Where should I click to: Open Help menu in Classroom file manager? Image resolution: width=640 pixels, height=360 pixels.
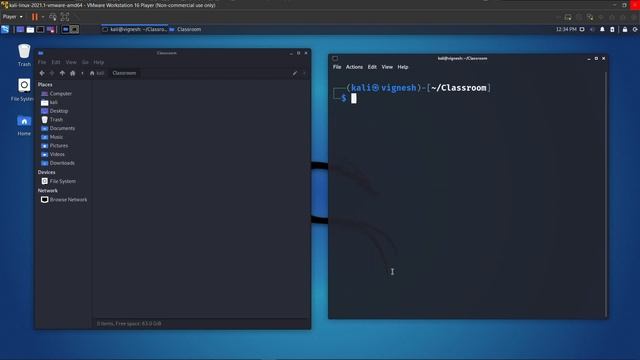(99, 62)
